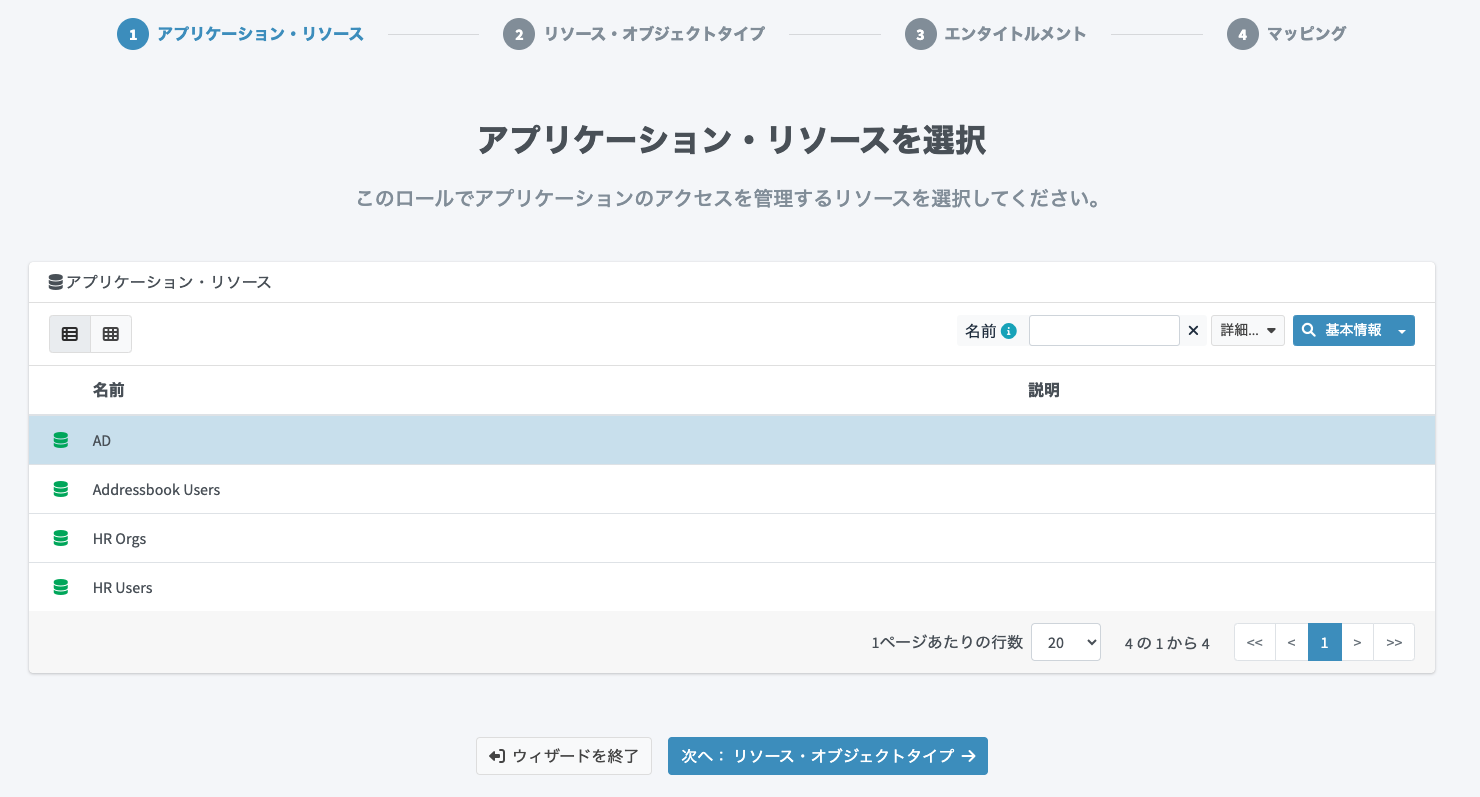The height and width of the screenshot is (797, 1480).
Task: Go to next page with > button
Action: point(1357,642)
